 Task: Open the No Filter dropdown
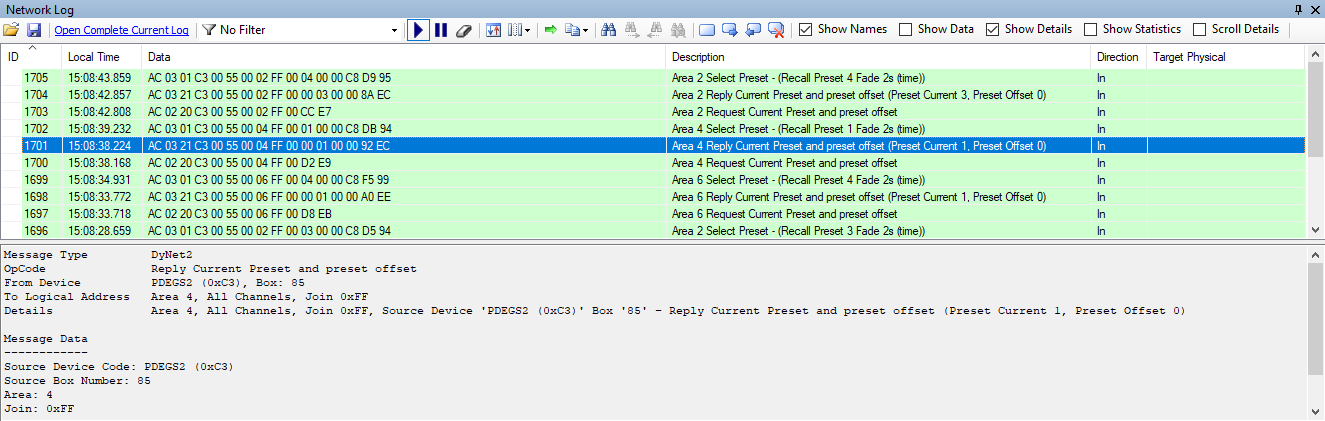click(395, 30)
